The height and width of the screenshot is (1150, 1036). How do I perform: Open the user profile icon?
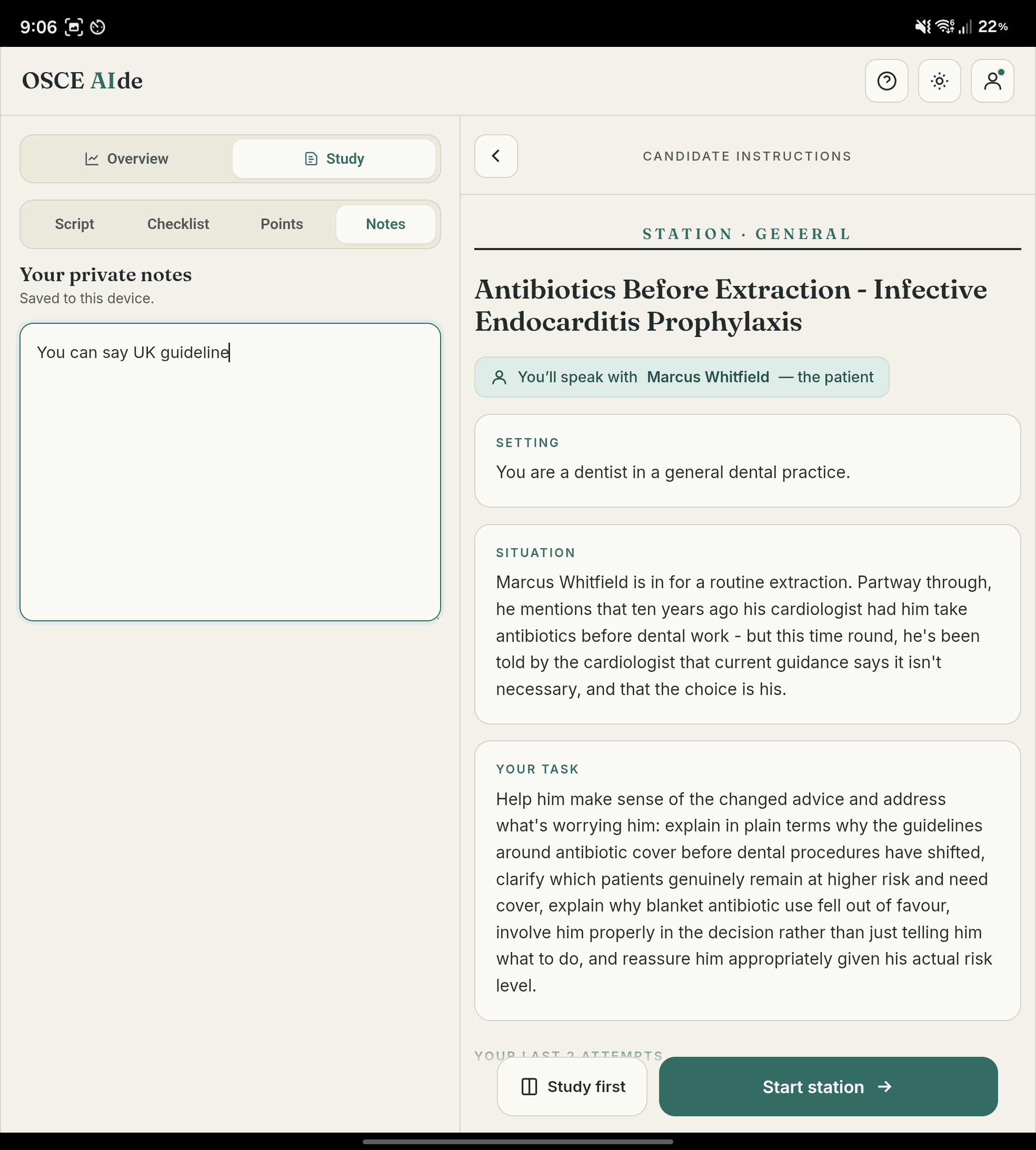click(x=992, y=81)
